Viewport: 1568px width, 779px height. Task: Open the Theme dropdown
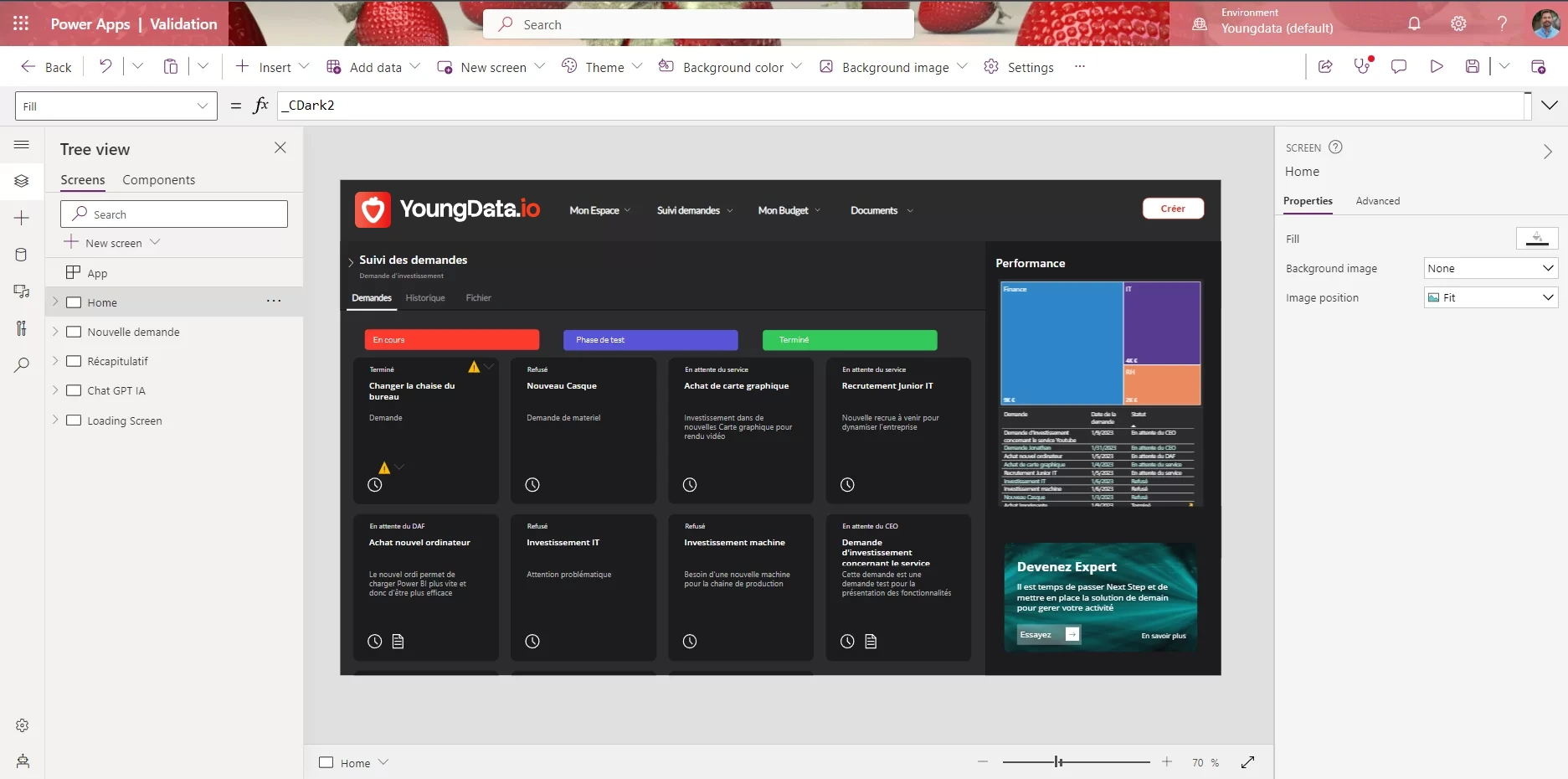(x=638, y=66)
